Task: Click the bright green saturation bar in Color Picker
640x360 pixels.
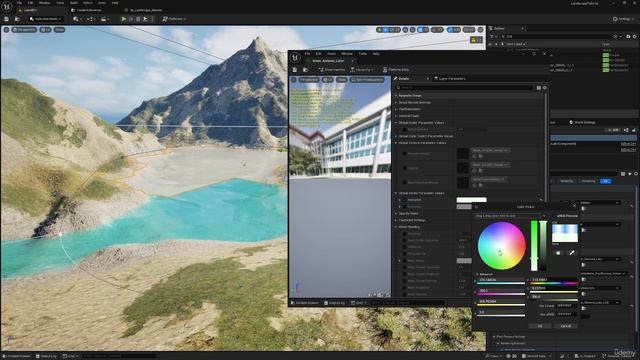Action: pyautogui.click(x=534, y=245)
